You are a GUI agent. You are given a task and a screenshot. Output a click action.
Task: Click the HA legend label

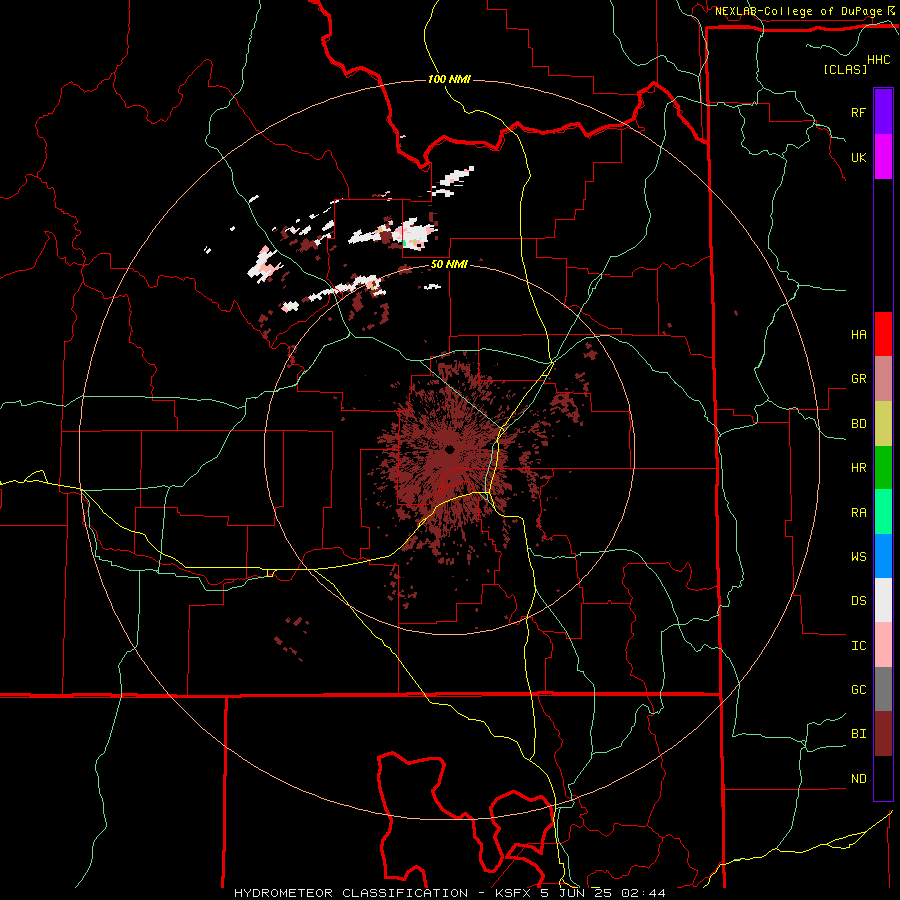858,335
